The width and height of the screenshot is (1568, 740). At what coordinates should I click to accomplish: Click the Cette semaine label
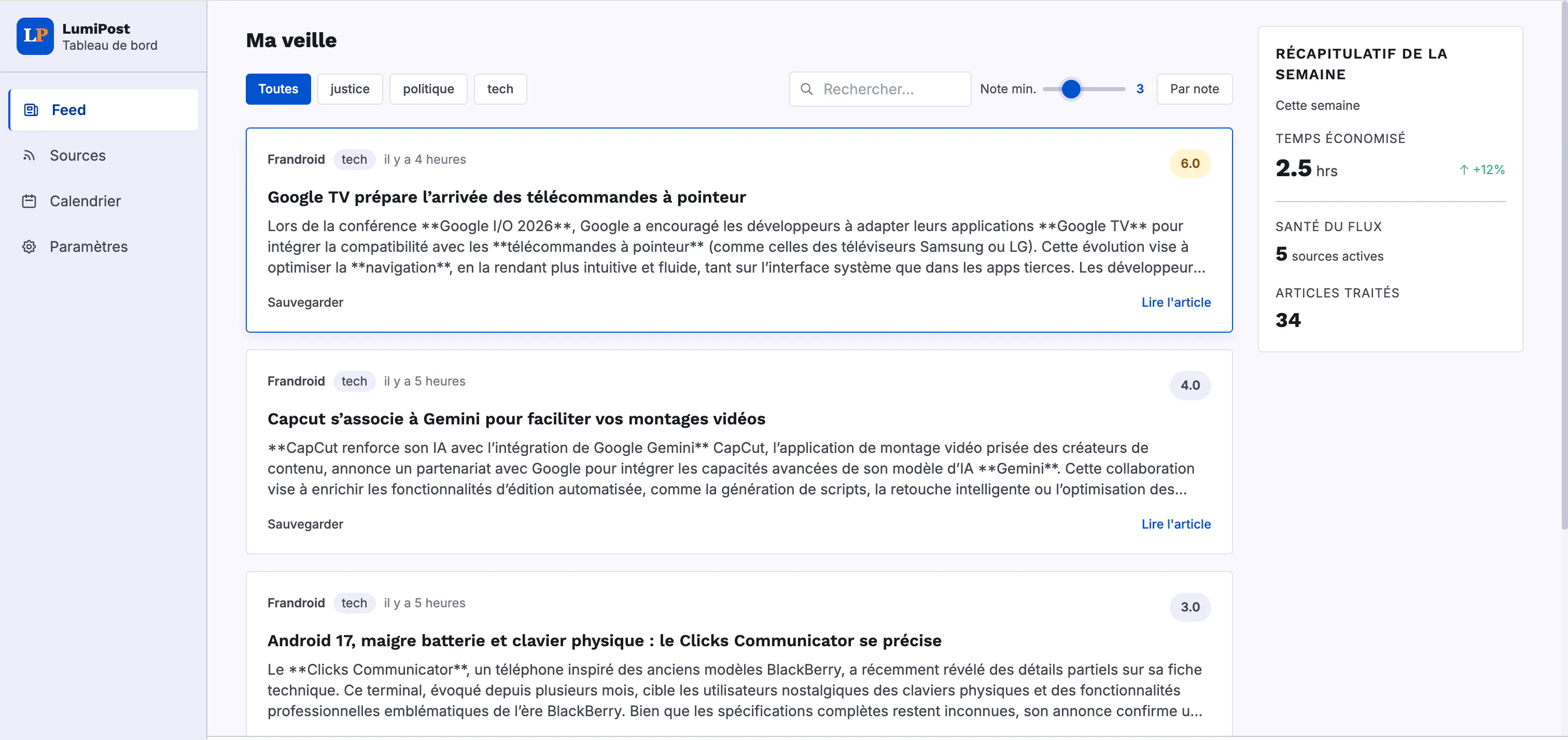click(x=1317, y=106)
